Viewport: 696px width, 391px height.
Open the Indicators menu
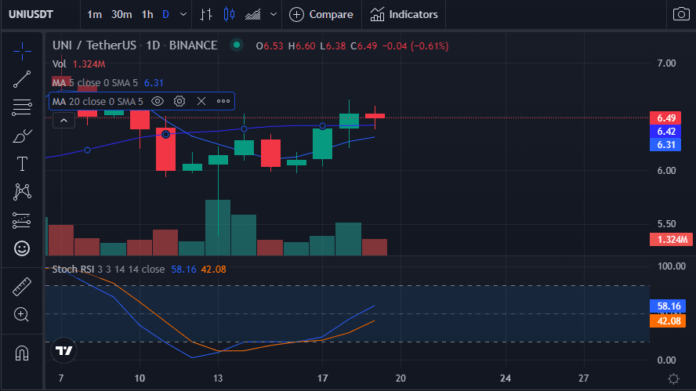click(x=403, y=14)
